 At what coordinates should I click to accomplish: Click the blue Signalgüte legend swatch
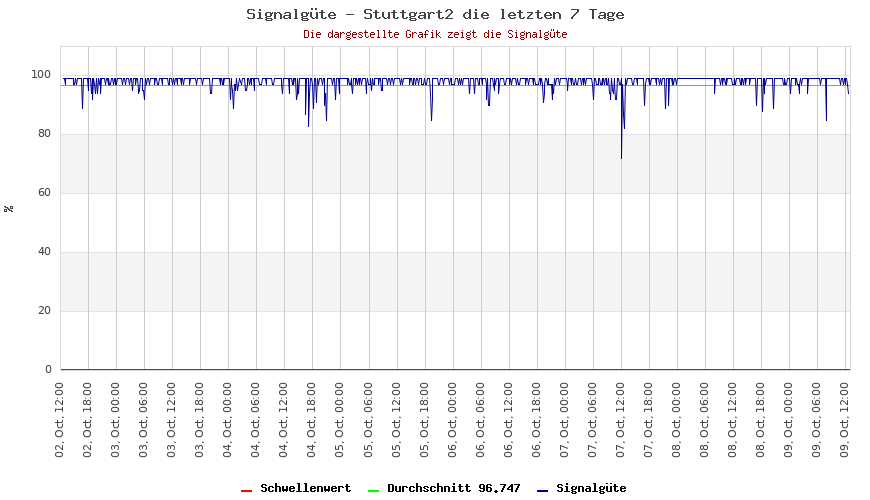click(542, 490)
